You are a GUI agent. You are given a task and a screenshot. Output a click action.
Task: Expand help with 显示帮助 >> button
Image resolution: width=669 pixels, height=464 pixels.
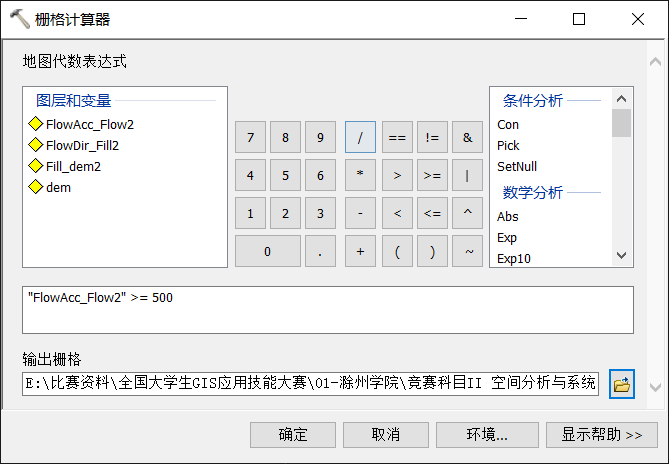(x=602, y=435)
